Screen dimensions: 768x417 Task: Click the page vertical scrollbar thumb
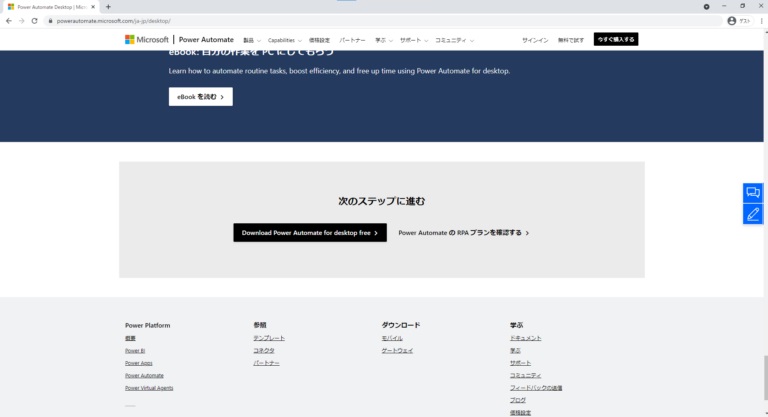point(766,378)
